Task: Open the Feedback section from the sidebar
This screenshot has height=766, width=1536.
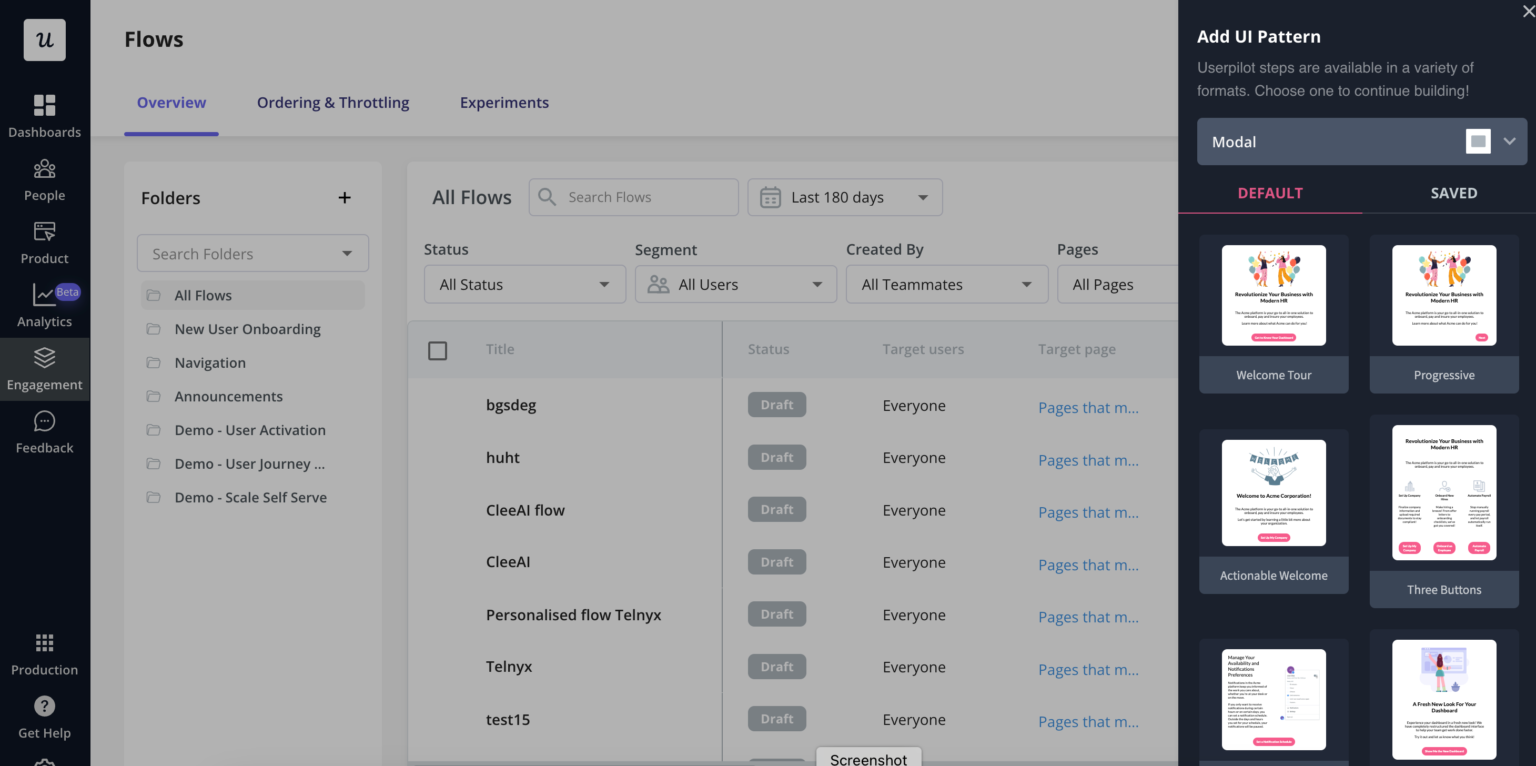Action: [44, 431]
